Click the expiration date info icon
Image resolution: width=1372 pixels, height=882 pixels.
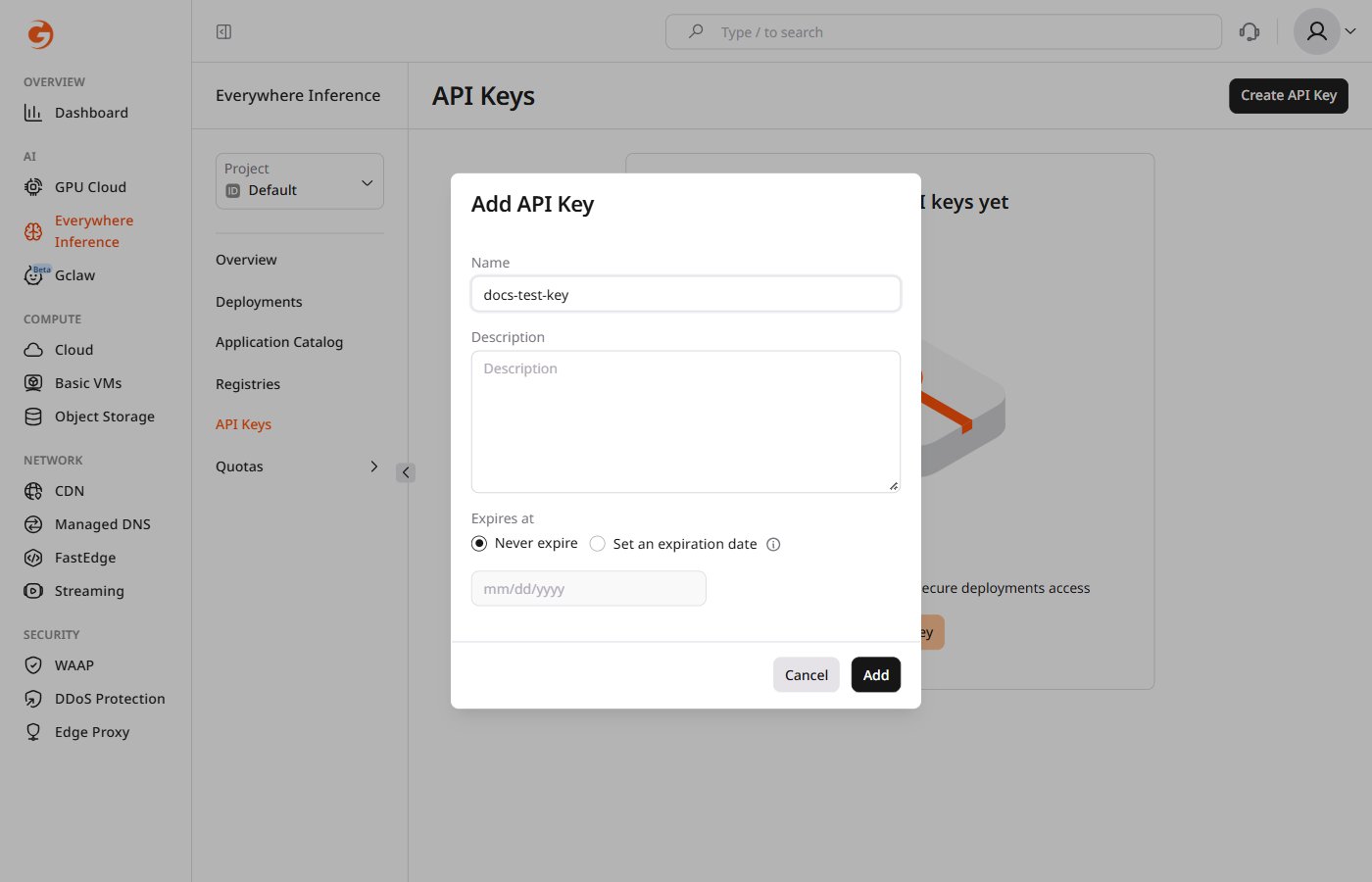(773, 545)
